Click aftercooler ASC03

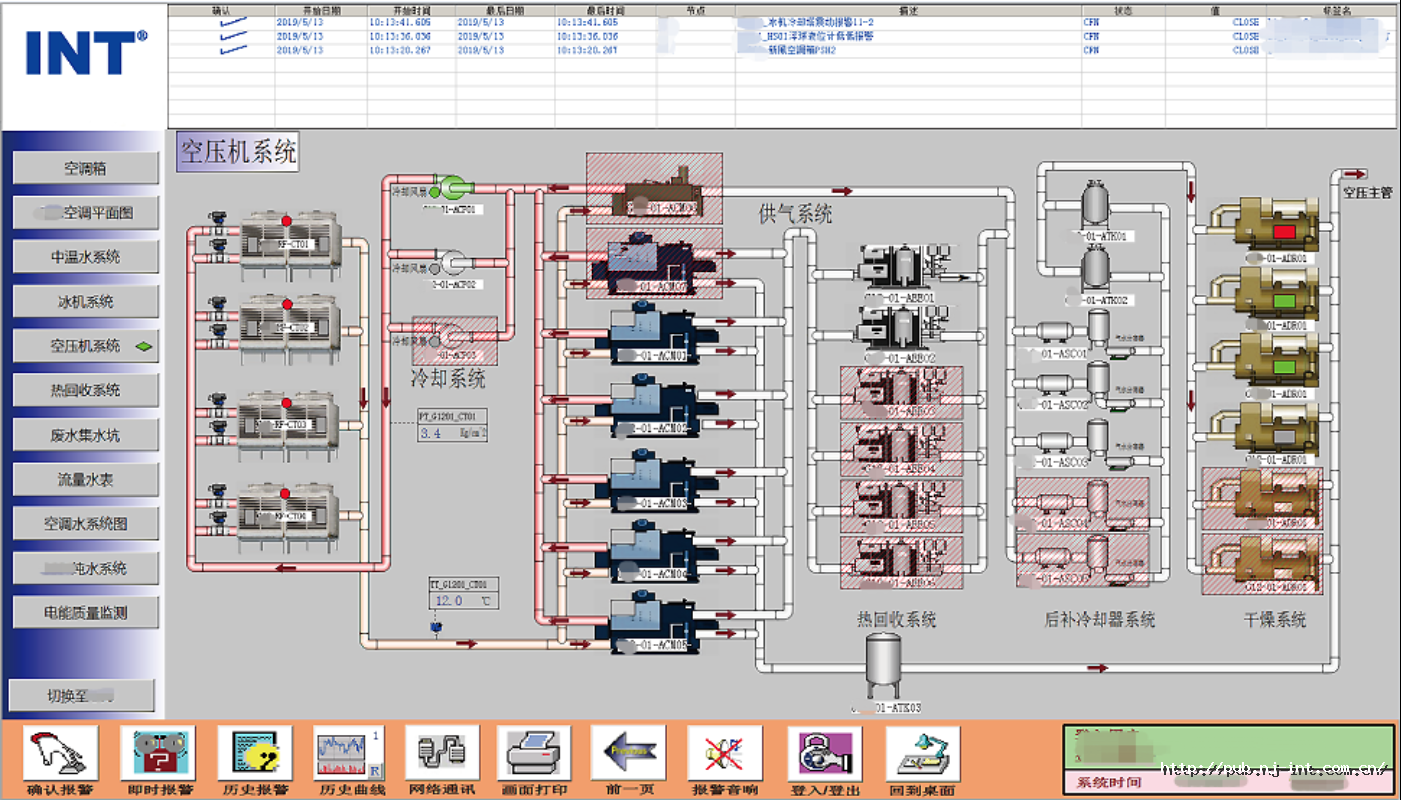(1075, 442)
